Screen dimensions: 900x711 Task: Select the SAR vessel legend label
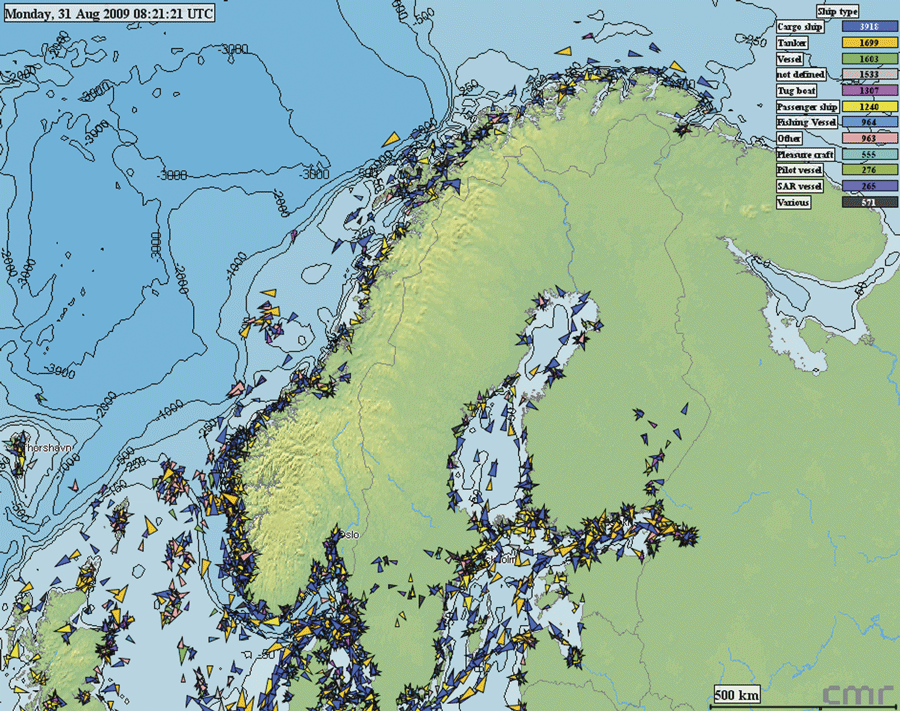[x=798, y=187]
